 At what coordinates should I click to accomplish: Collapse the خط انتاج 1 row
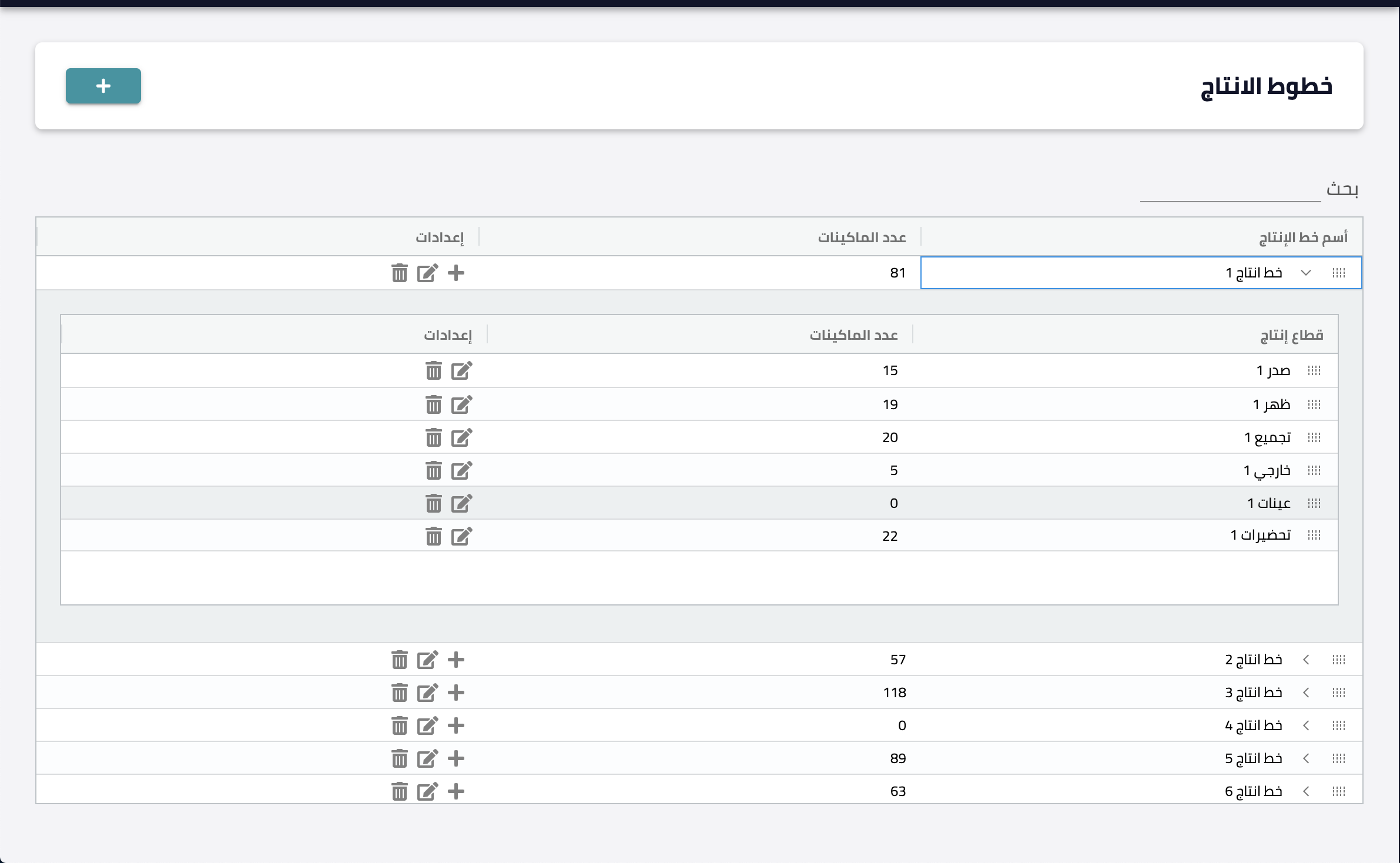(1306, 273)
